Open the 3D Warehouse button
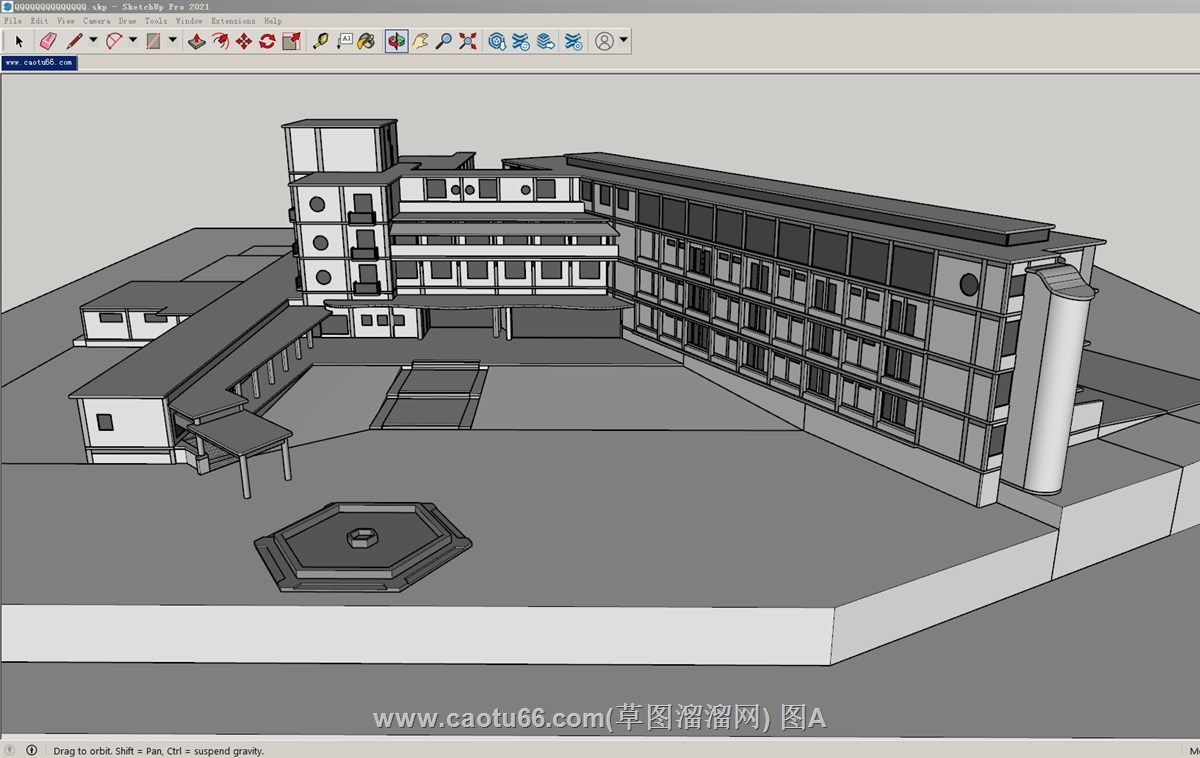Image resolution: width=1200 pixels, height=758 pixels. point(497,41)
